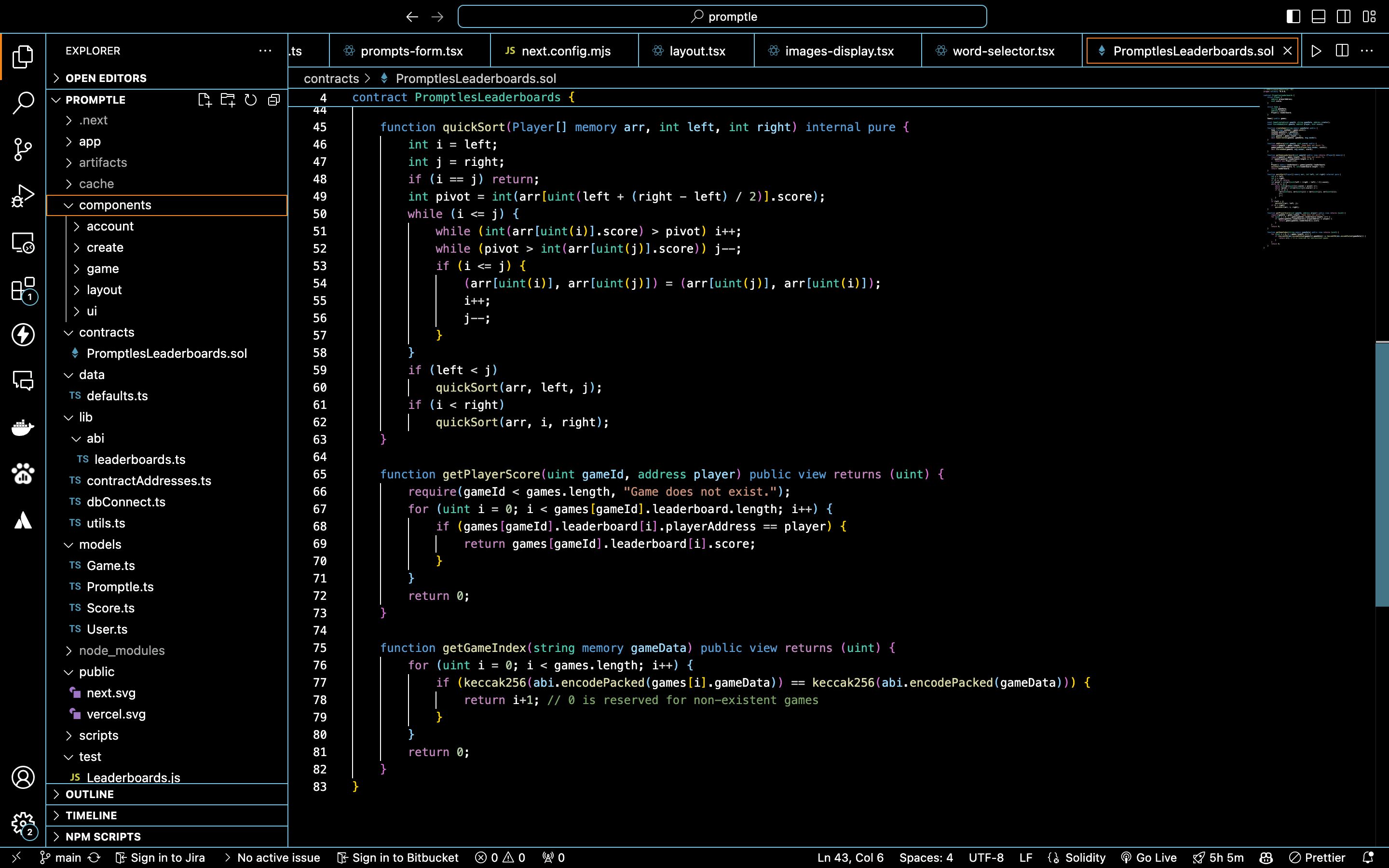
Task: Customize layout from title bar
Action: point(1369,17)
